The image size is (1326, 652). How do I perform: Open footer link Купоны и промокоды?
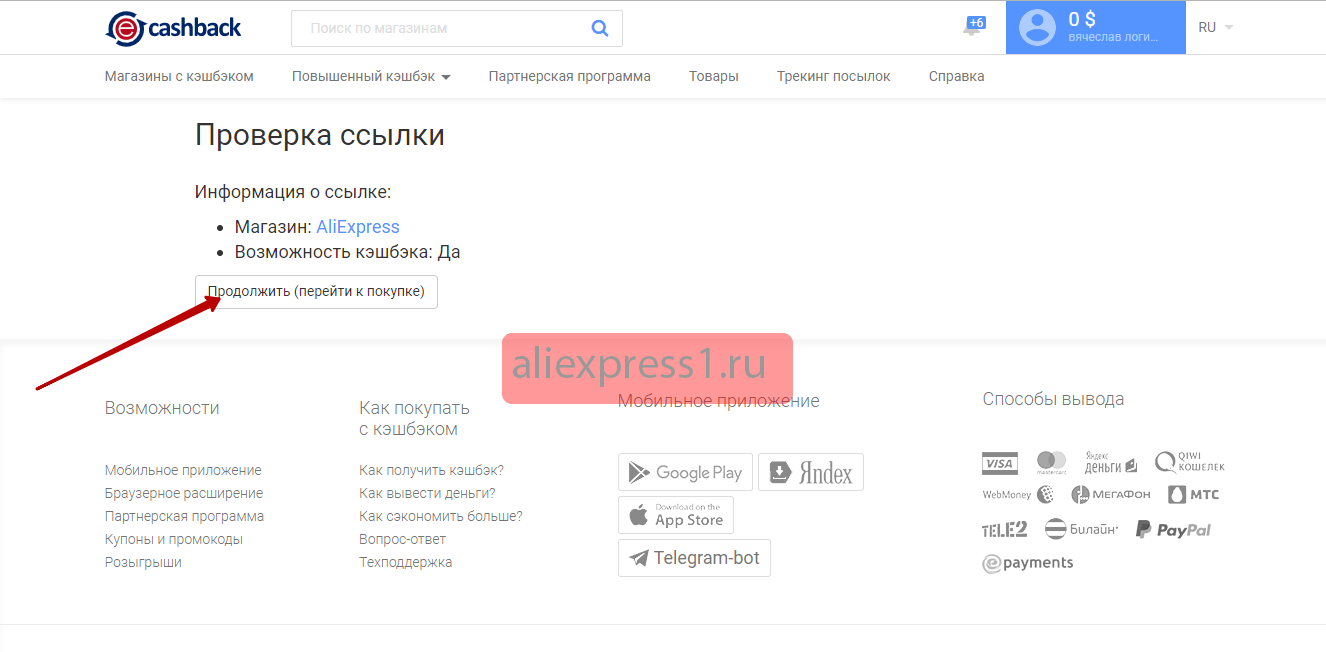click(x=174, y=539)
